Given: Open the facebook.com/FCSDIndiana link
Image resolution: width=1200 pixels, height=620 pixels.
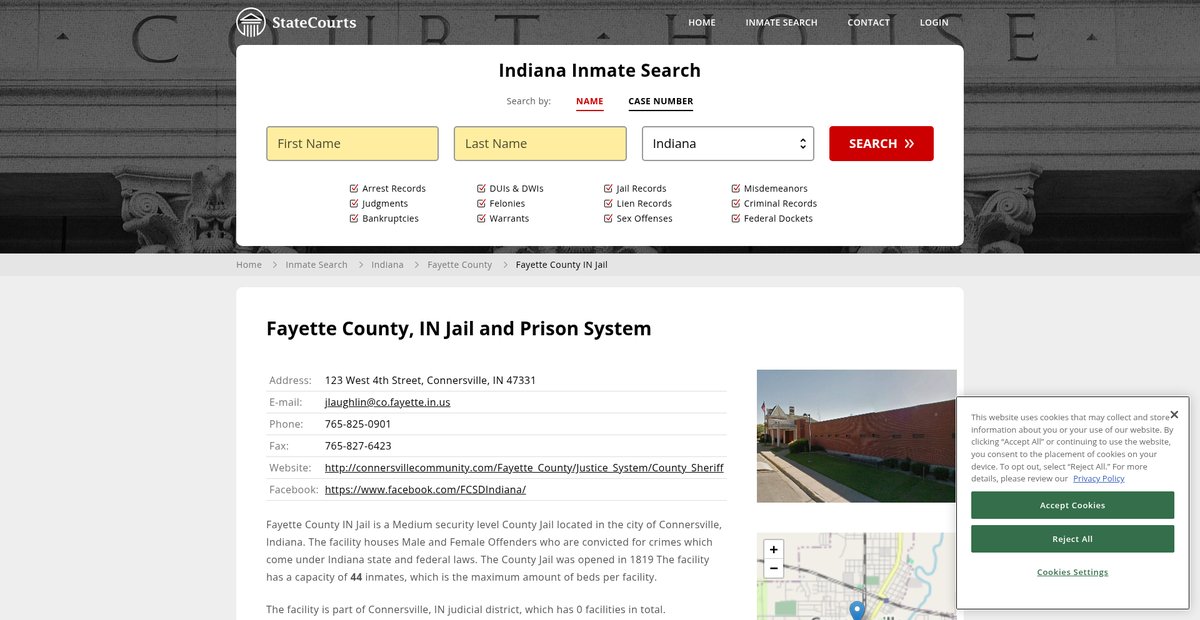Looking at the screenshot, I should coord(425,490).
